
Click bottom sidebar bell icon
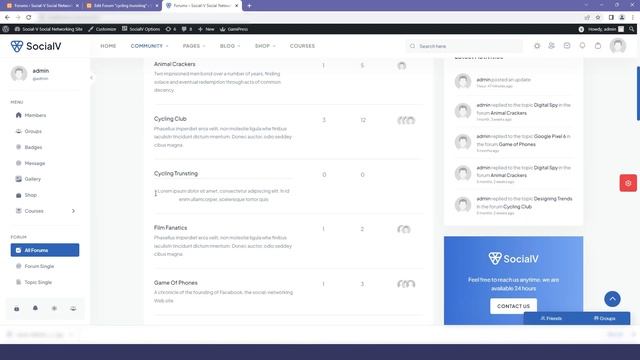click(35, 308)
